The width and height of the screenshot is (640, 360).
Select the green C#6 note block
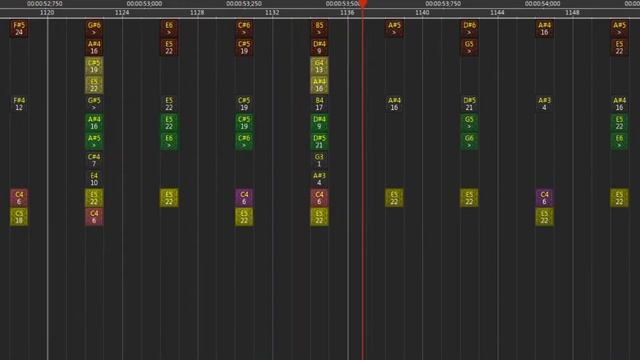click(244, 141)
